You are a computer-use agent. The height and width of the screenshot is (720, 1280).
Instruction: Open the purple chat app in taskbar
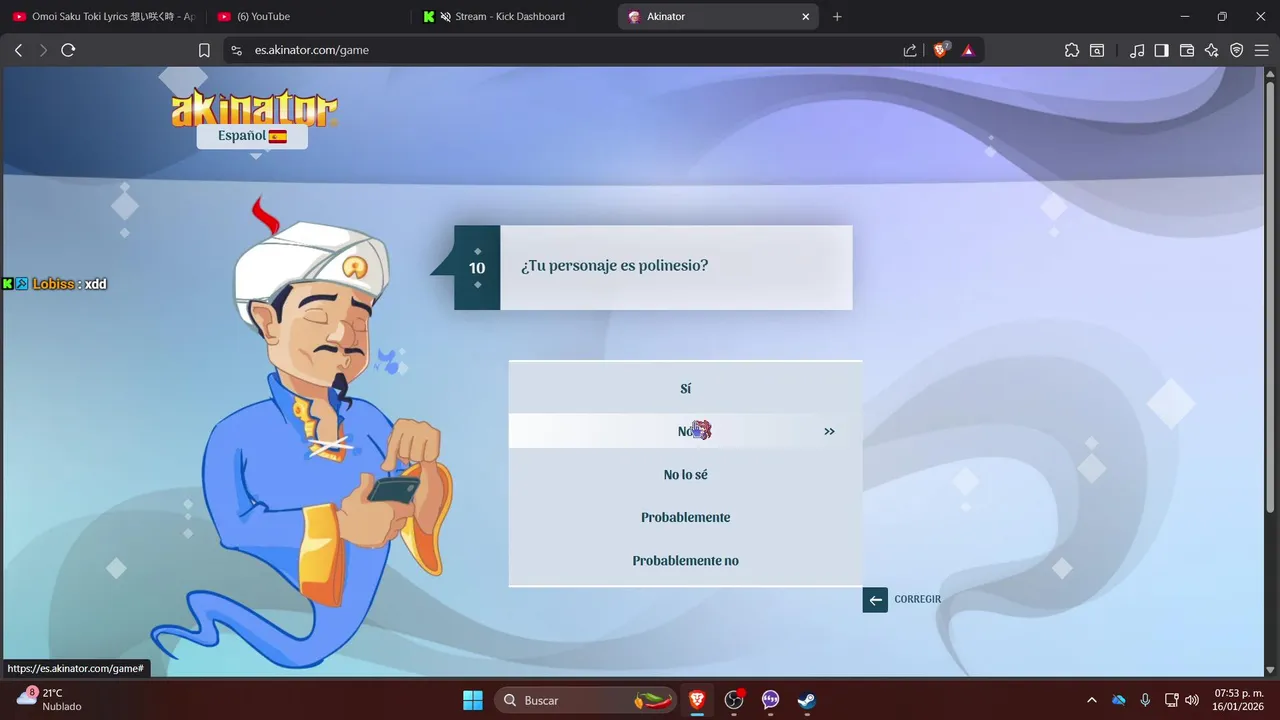click(770, 700)
